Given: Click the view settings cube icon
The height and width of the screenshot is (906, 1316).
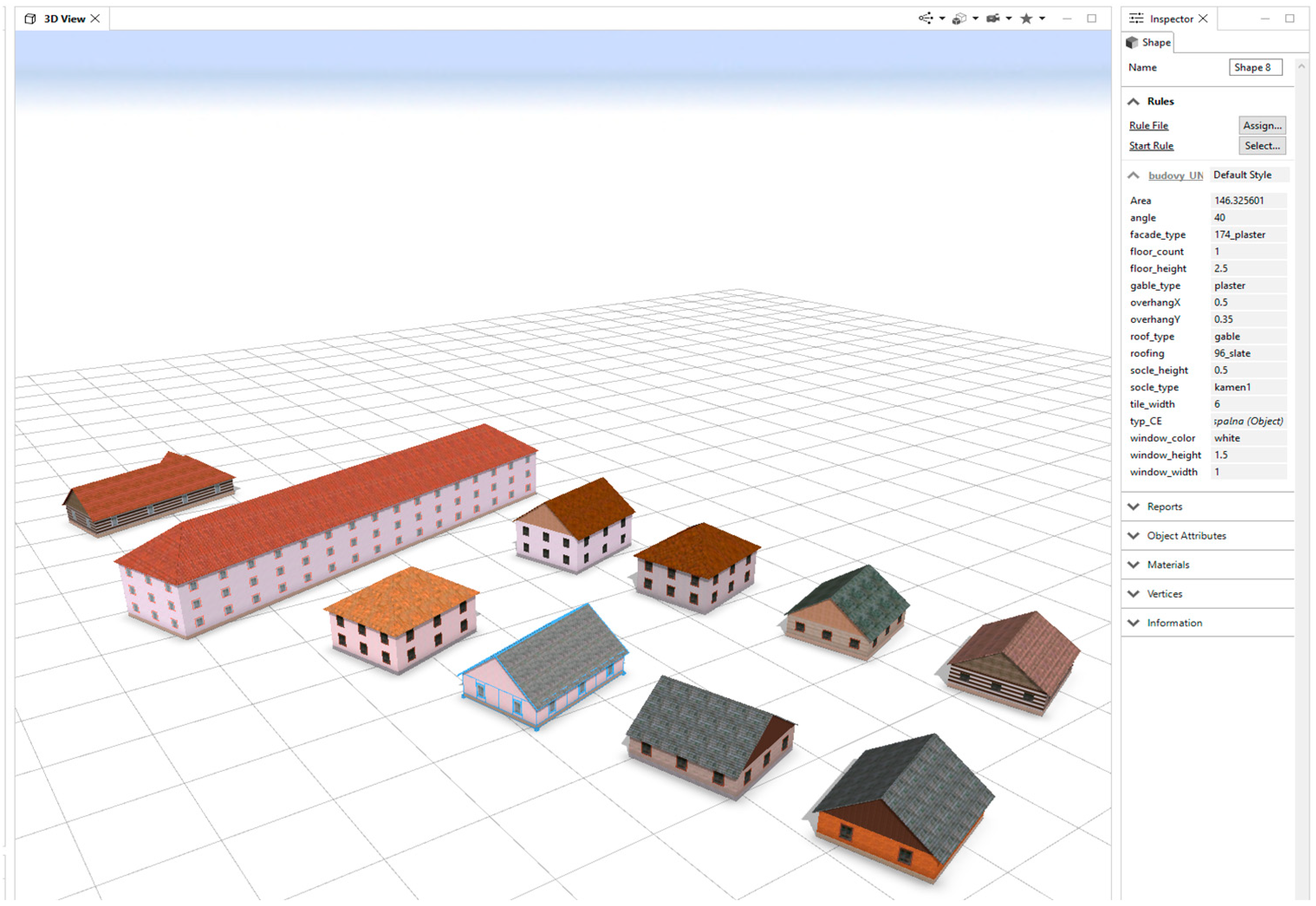Looking at the screenshot, I should pos(959,19).
